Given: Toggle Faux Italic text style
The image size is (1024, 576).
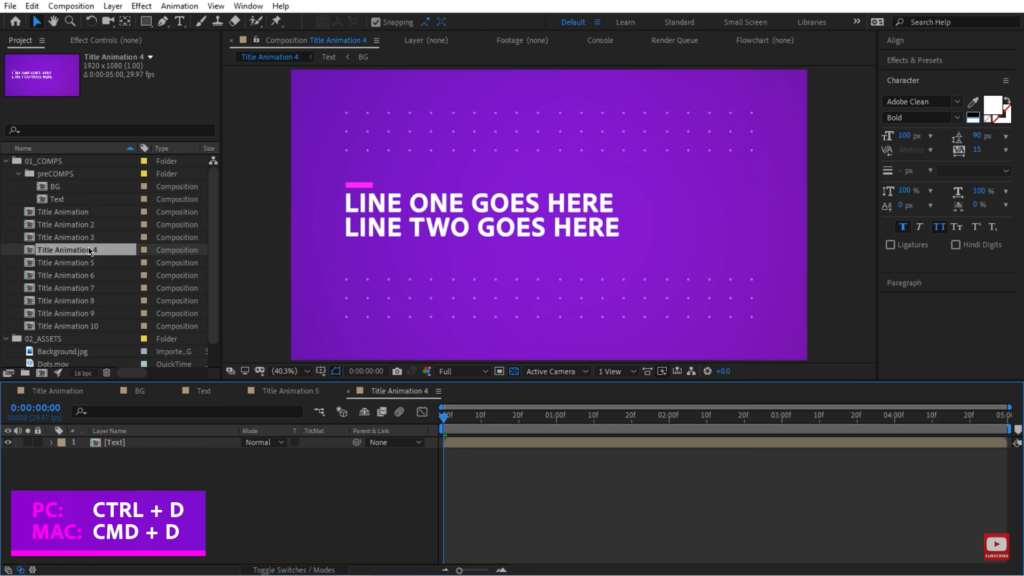Looking at the screenshot, I should tap(920, 227).
